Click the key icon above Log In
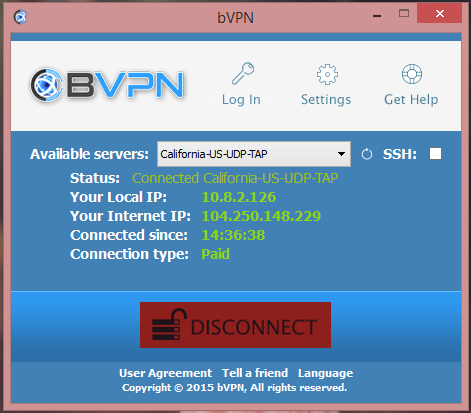 click(x=243, y=73)
